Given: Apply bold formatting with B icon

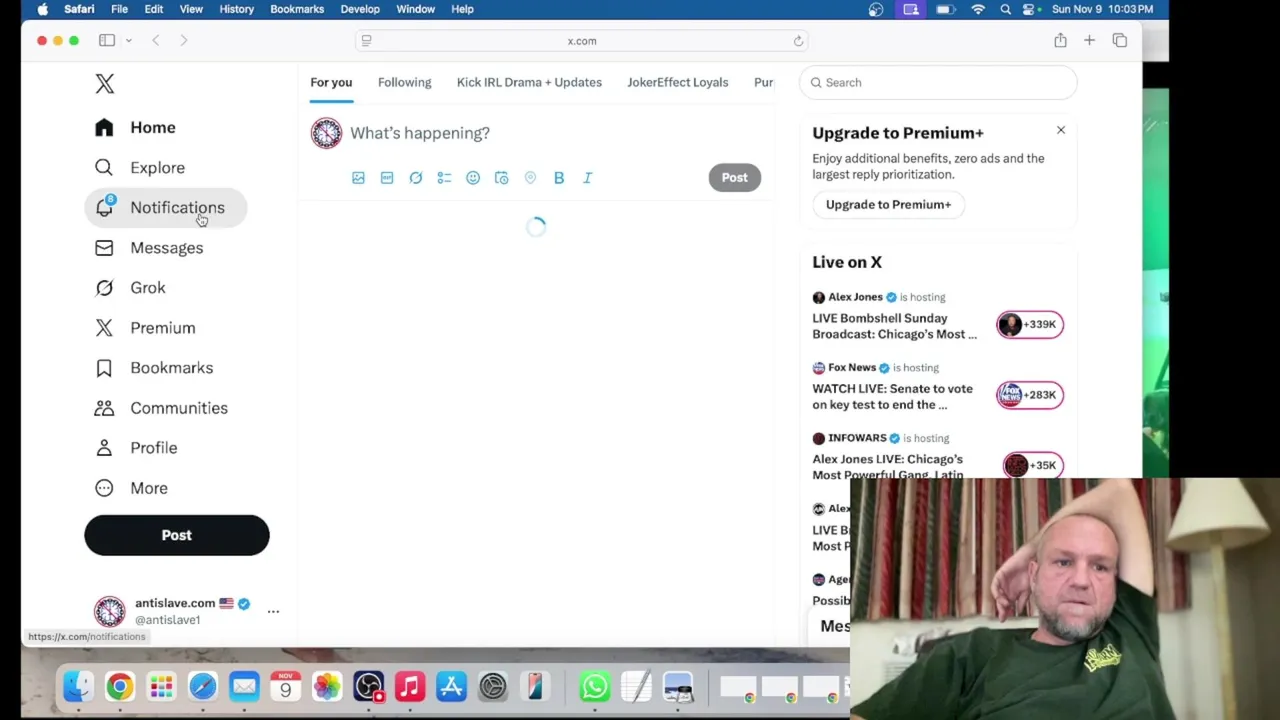Looking at the screenshot, I should click(559, 178).
